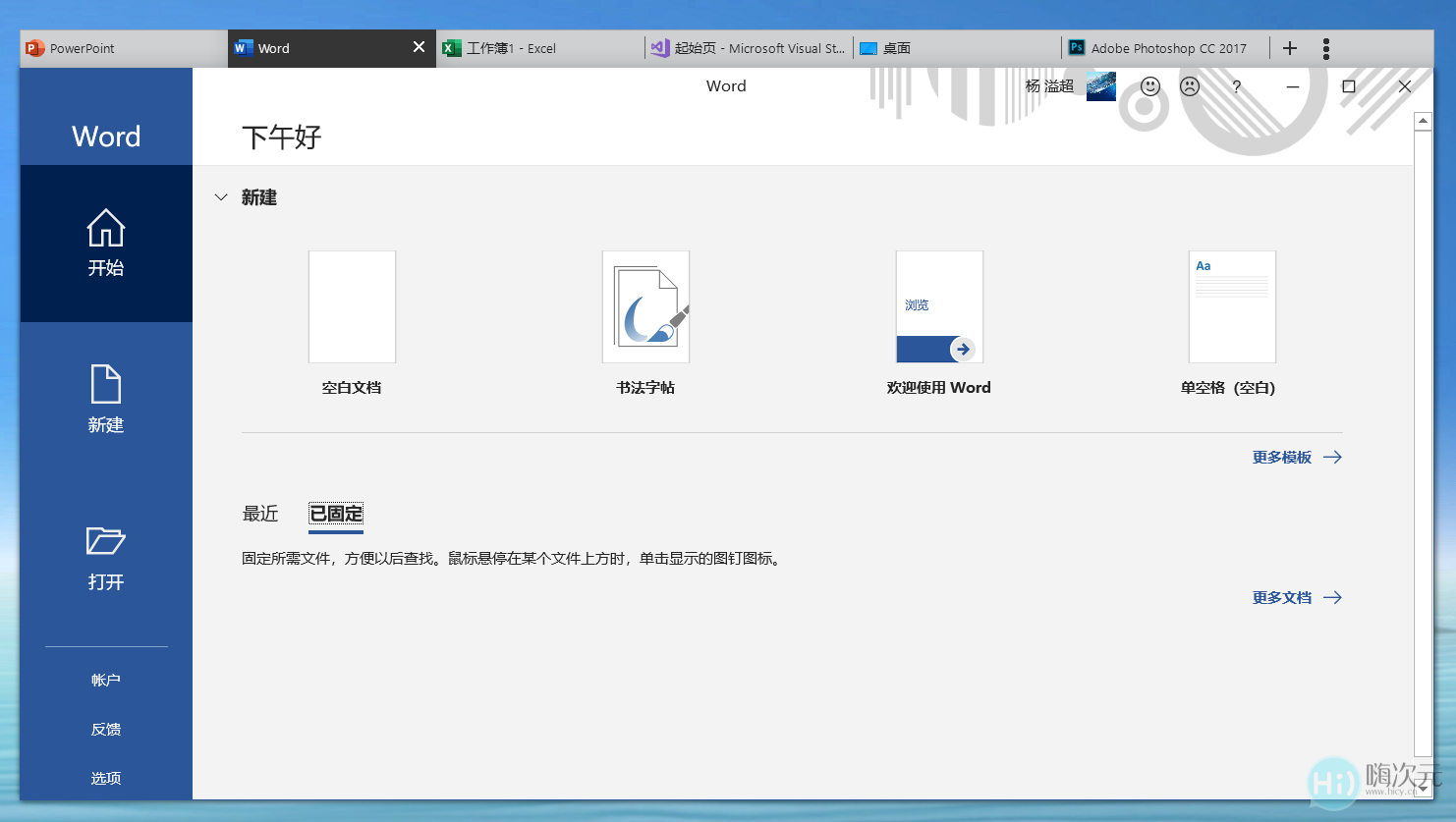Open 帐户 from the sidebar

[x=105, y=679]
